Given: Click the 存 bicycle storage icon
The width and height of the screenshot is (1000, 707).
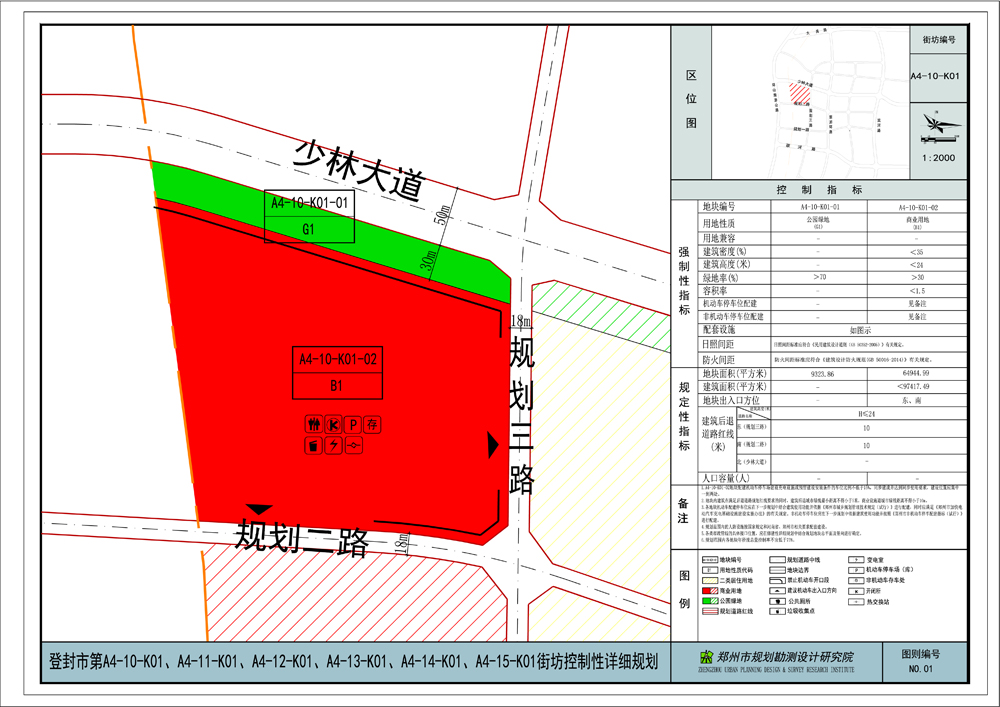Looking at the screenshot, I should [372, 424].
